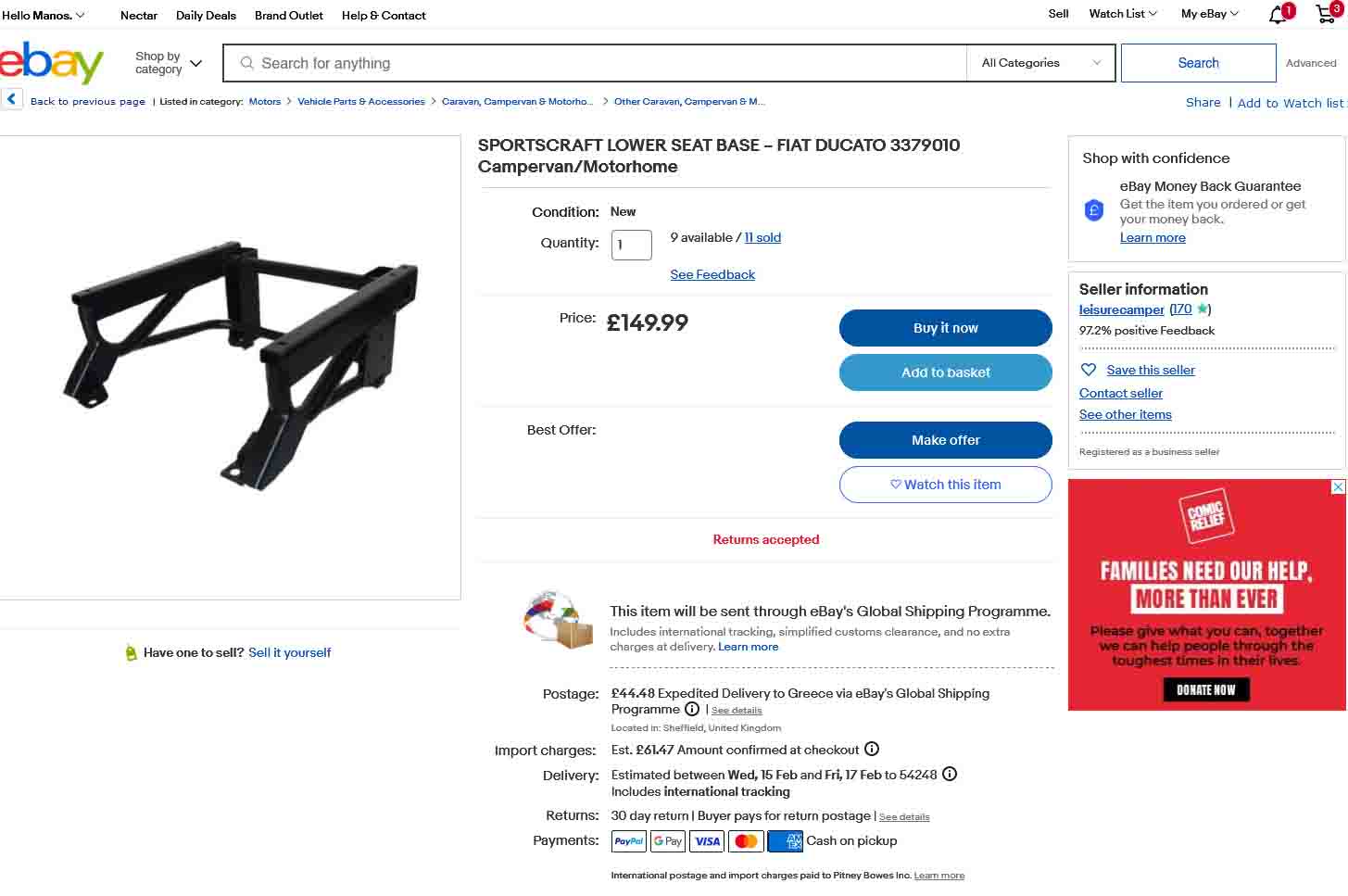Open the notifications bell icon
The width and height of the screenshot is (1348, 896).
[x=1279, y=15]
